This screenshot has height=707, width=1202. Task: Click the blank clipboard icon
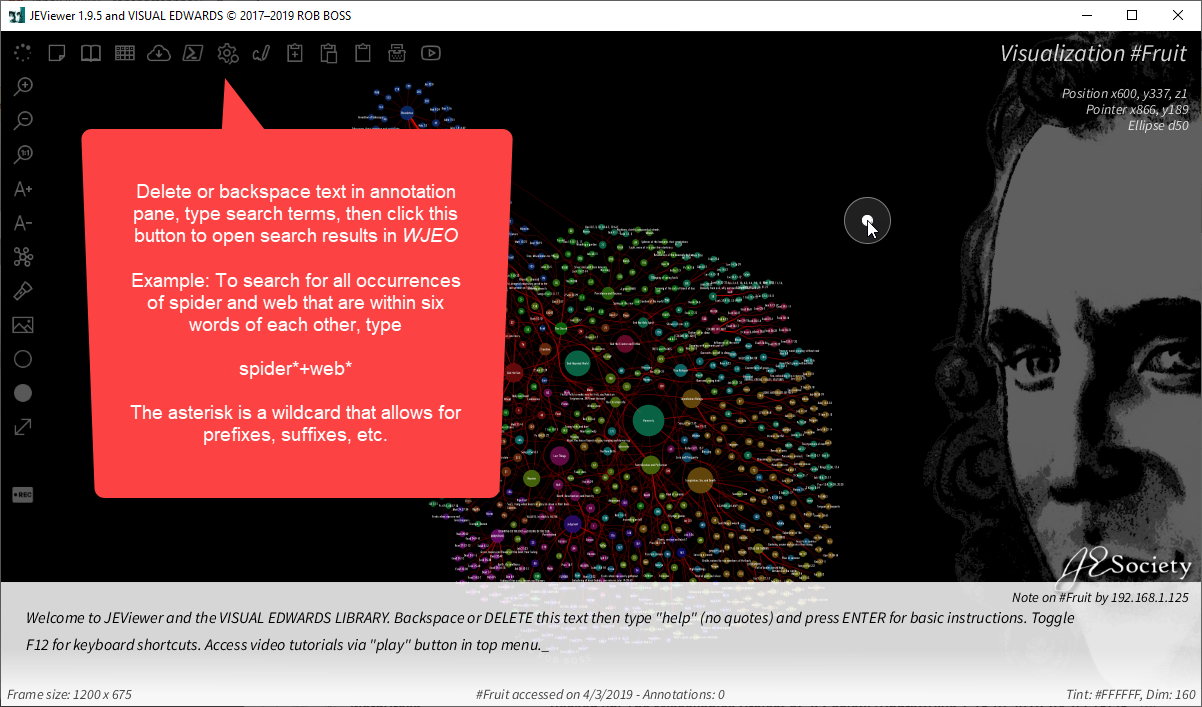click(x=362, y=53)
